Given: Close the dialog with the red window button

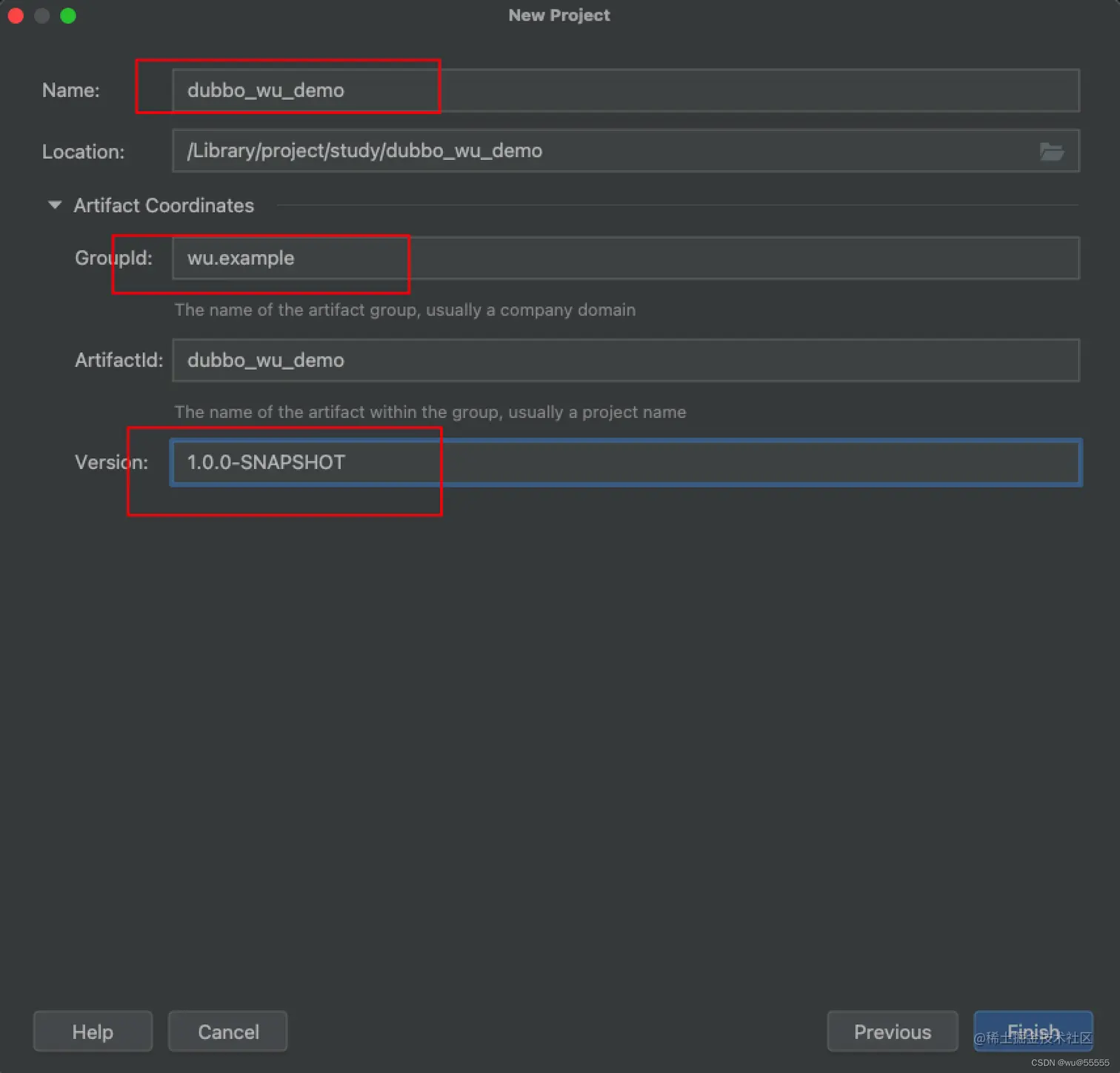Looking at the screenshot, I should pos(16,16).
